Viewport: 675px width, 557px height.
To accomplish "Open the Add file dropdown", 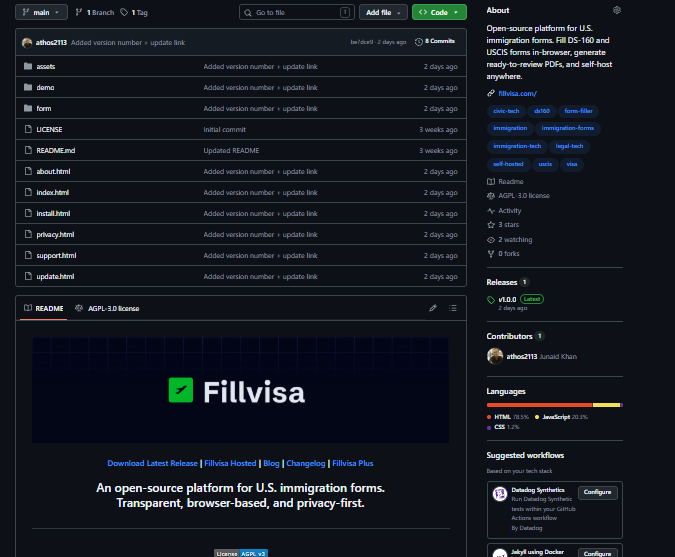I will (383, 12).
